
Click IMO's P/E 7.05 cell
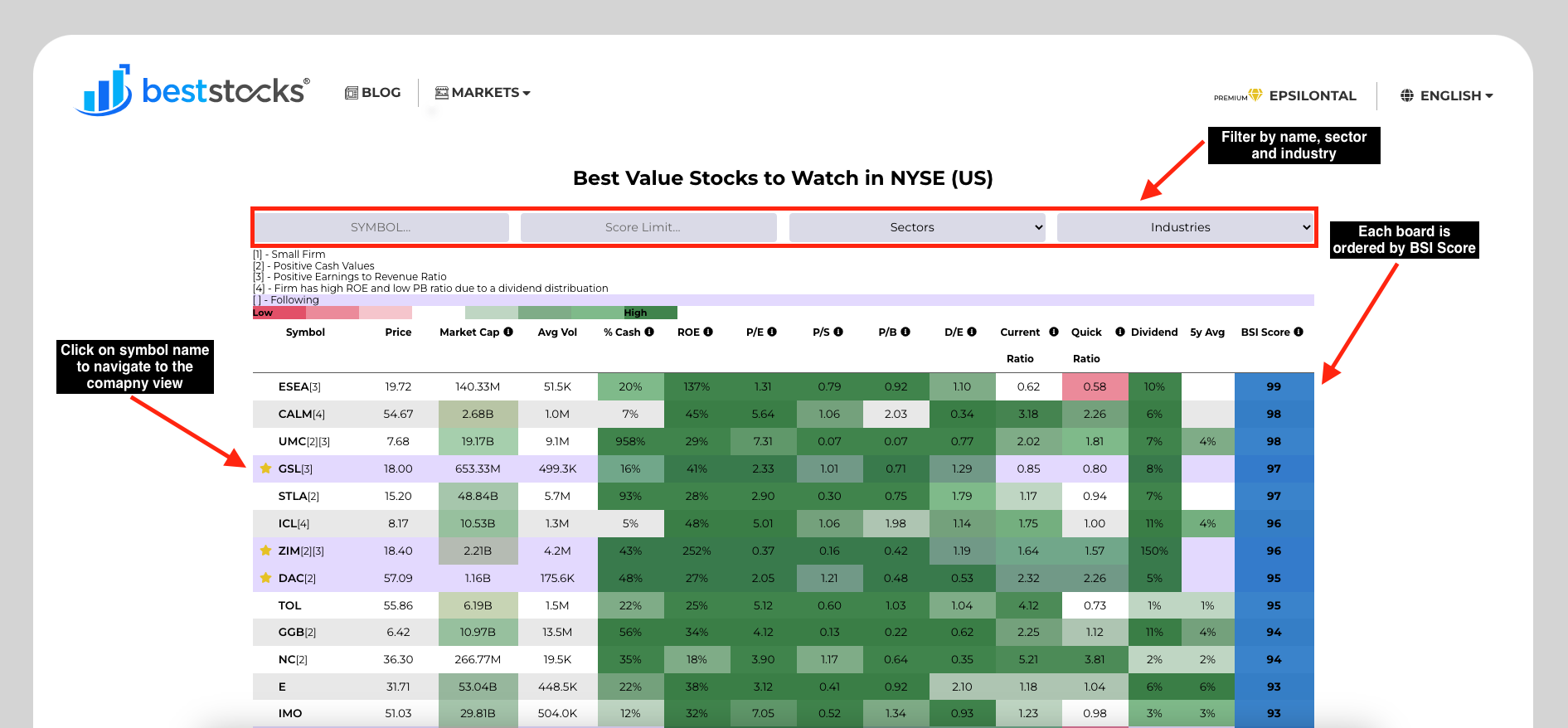tap(764, 713)
